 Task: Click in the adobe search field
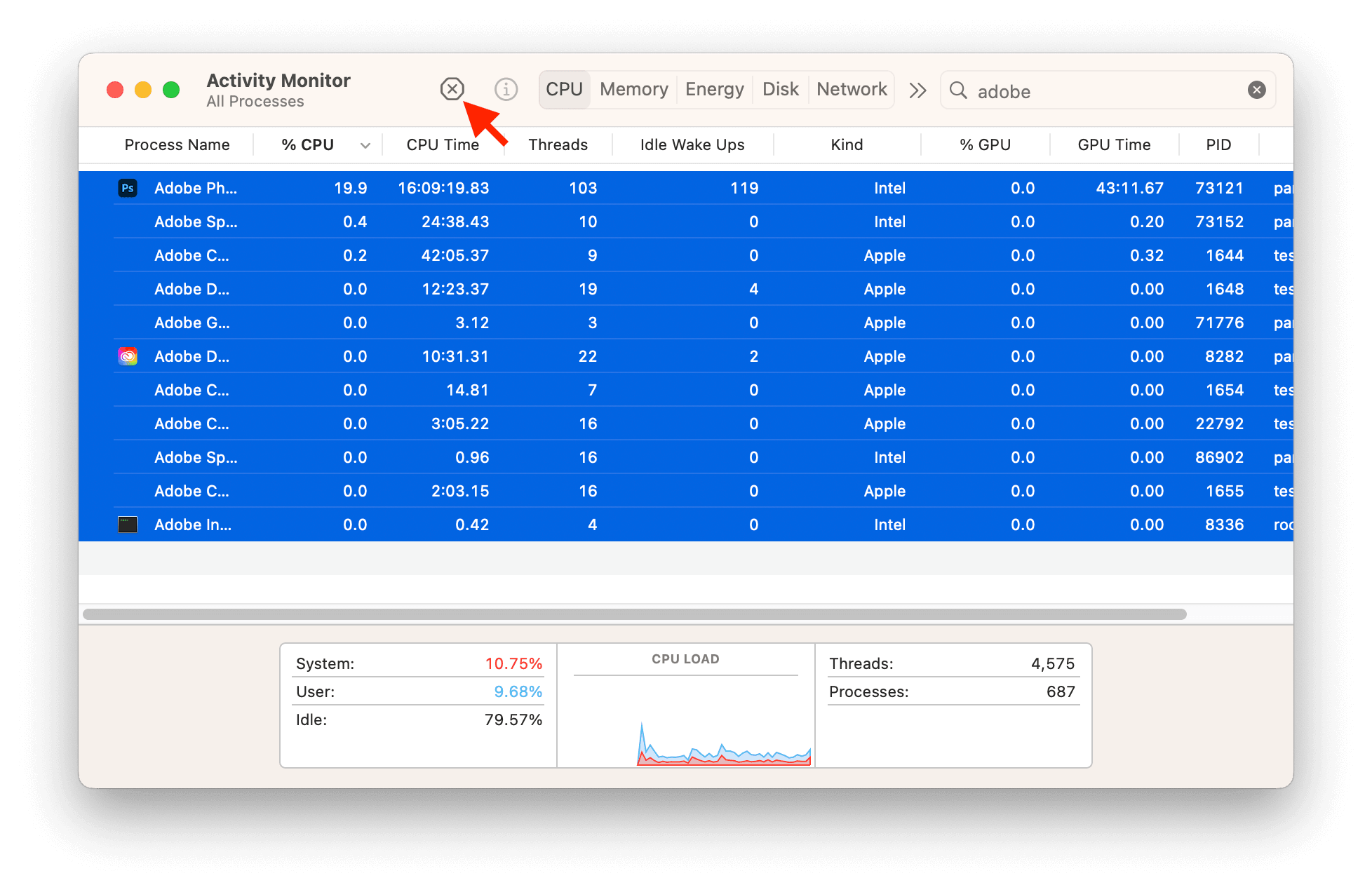[1108, 90]
